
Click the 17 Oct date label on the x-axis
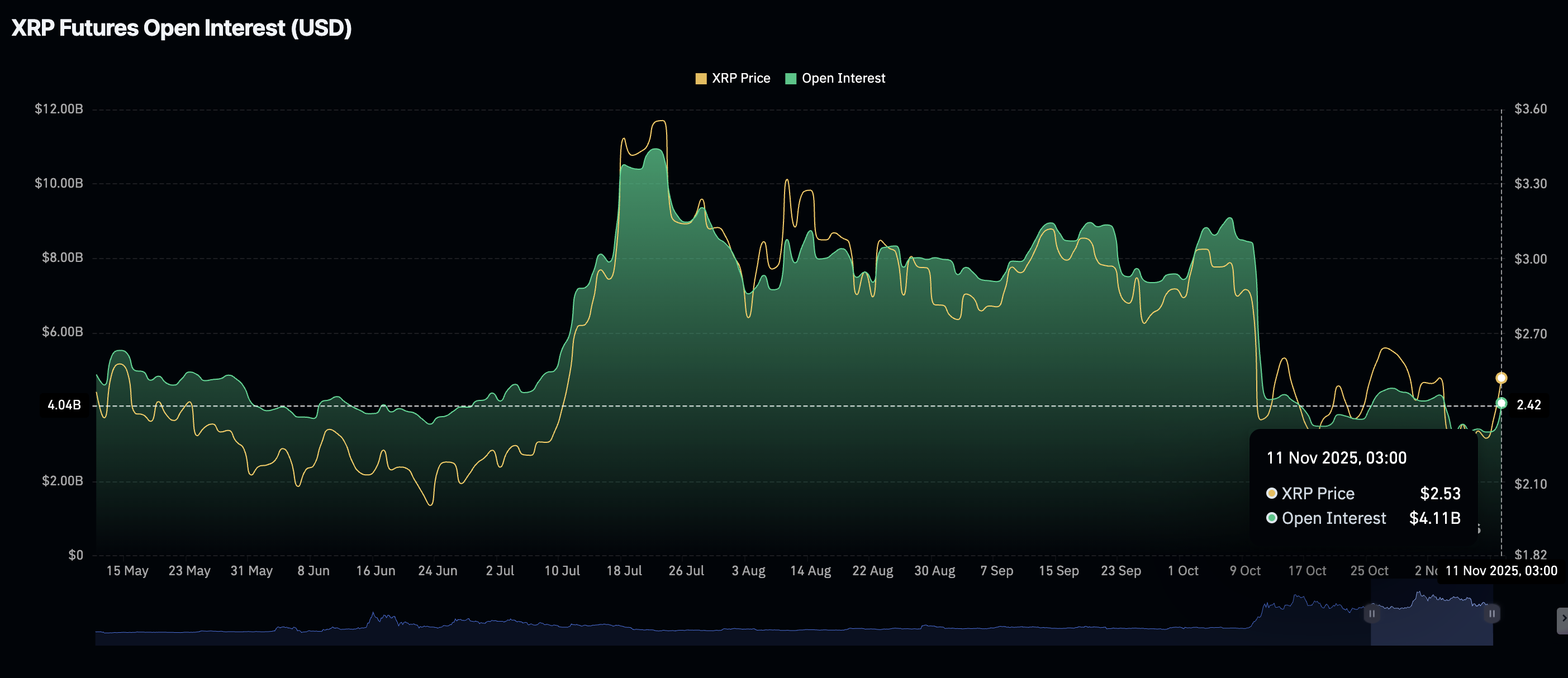pyautogui.click(x=1309, y=570)
